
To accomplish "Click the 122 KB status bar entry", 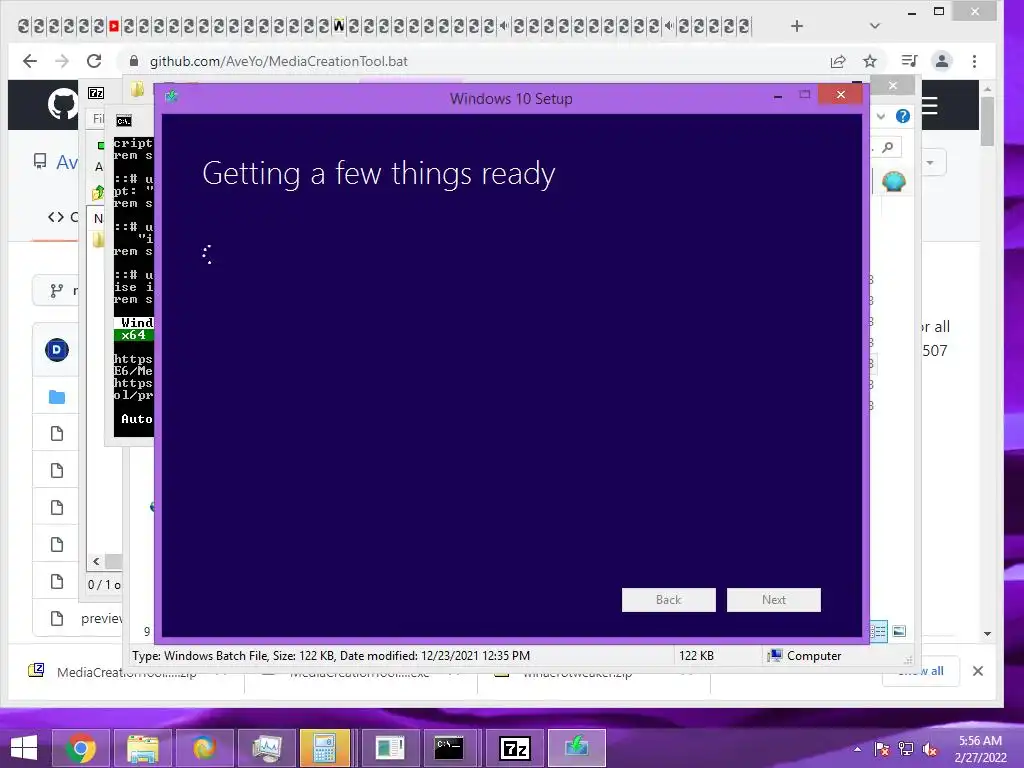I will 696,656.
